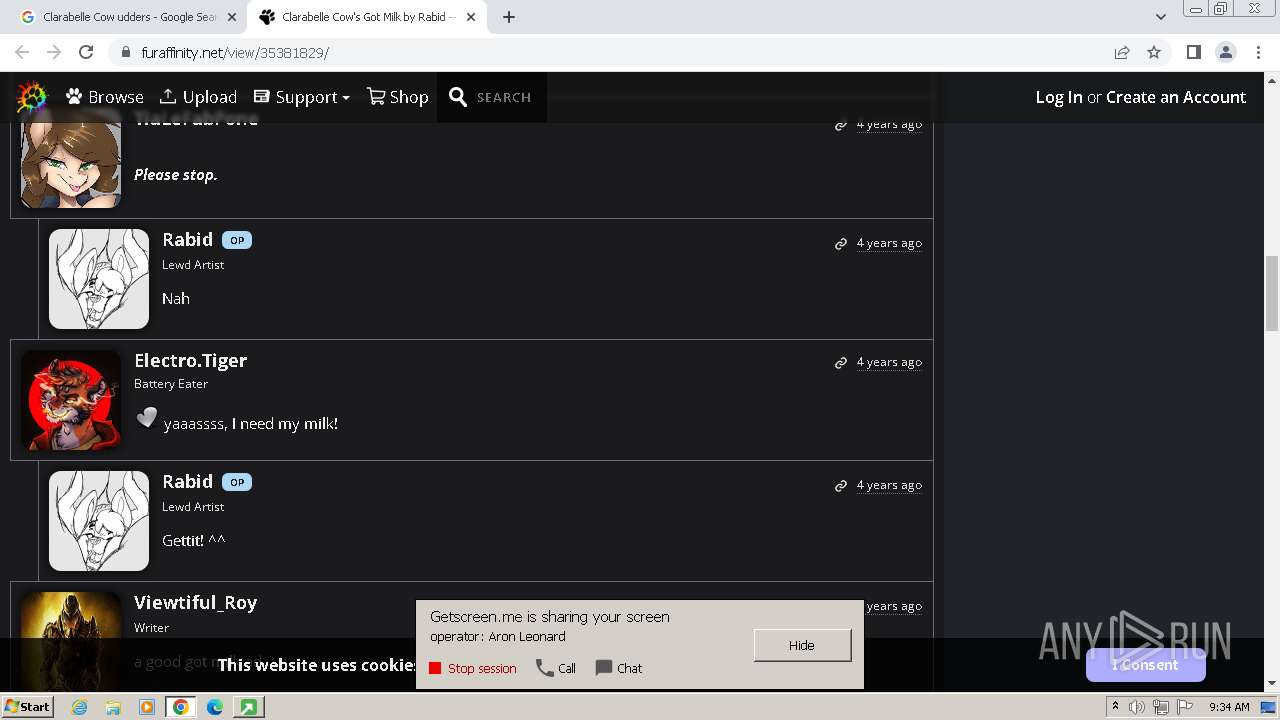
Task: Bookmark this page with the star icon
Action: 1154,52
